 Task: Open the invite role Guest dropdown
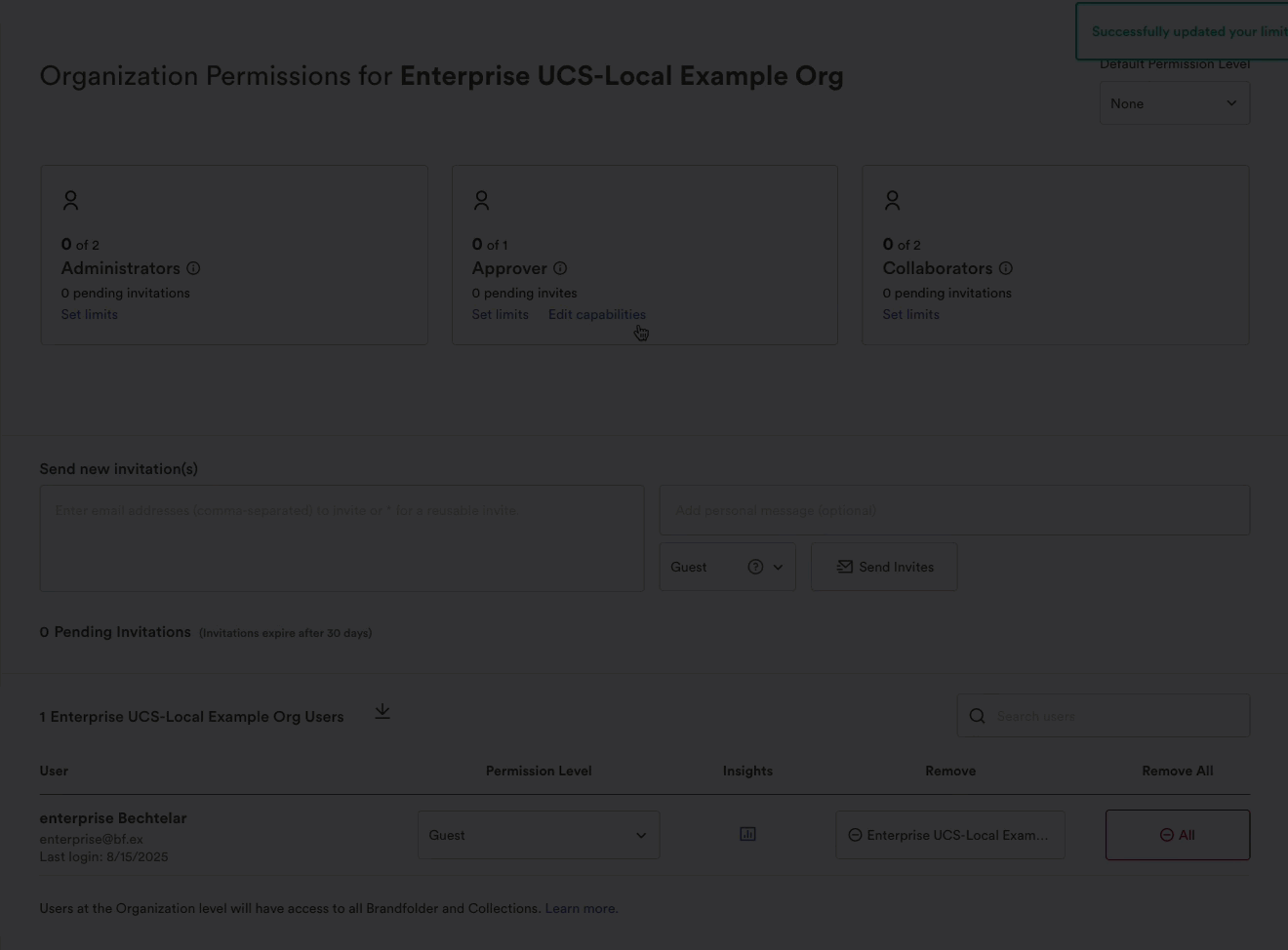[x=727, y=567]
